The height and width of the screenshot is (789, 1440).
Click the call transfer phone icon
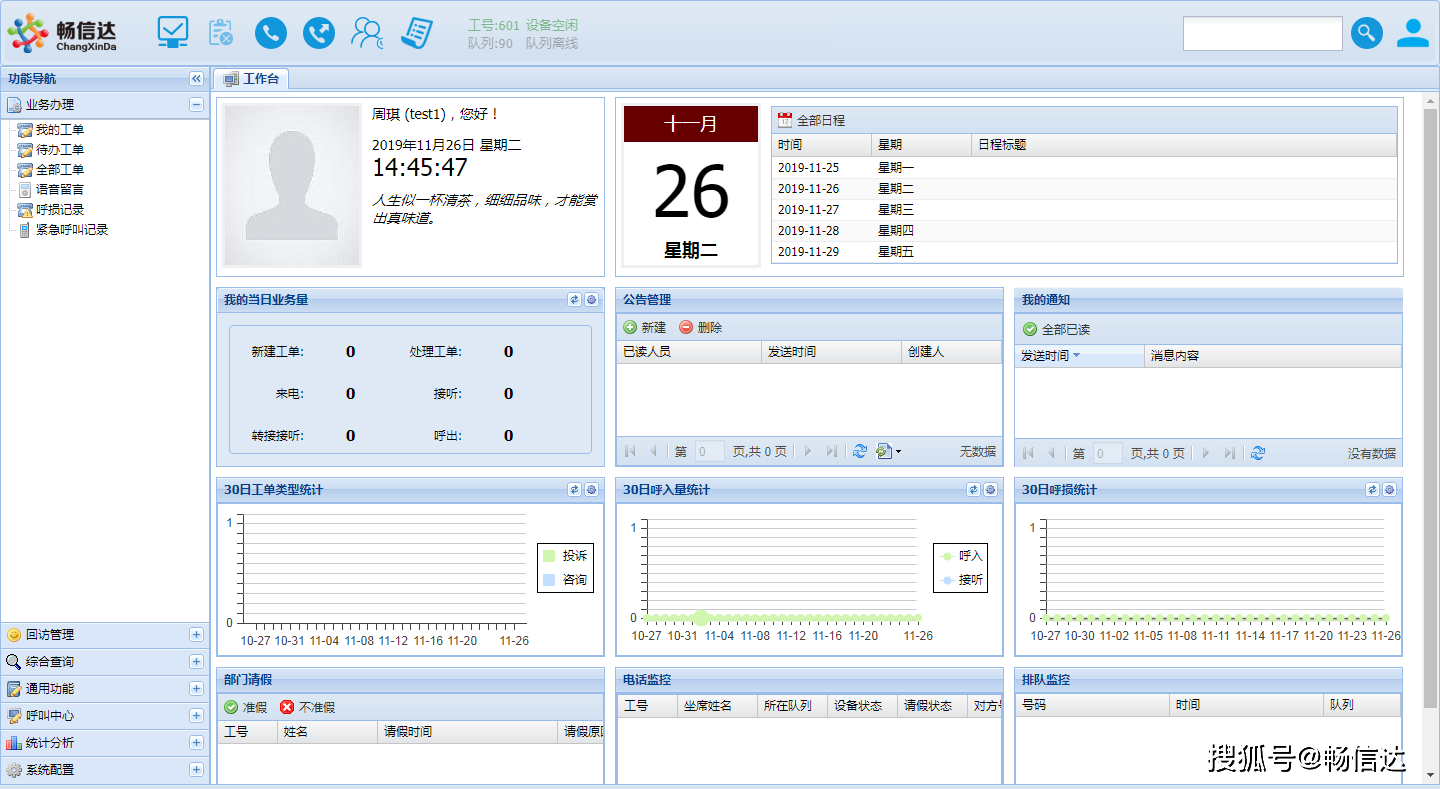tap(319, 33)
